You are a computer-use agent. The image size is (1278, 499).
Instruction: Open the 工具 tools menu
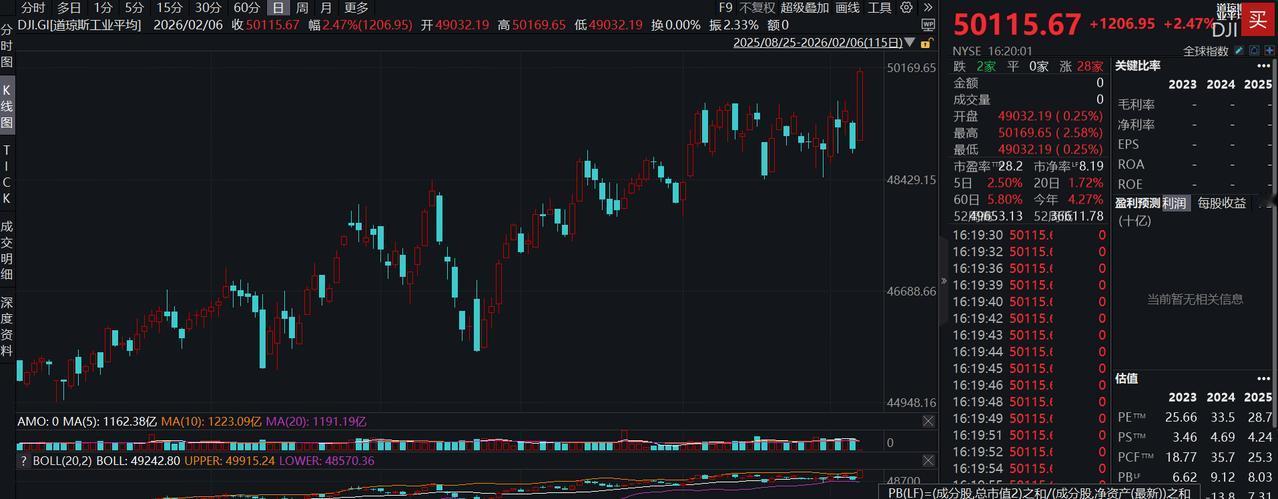(x=880, y=7)
